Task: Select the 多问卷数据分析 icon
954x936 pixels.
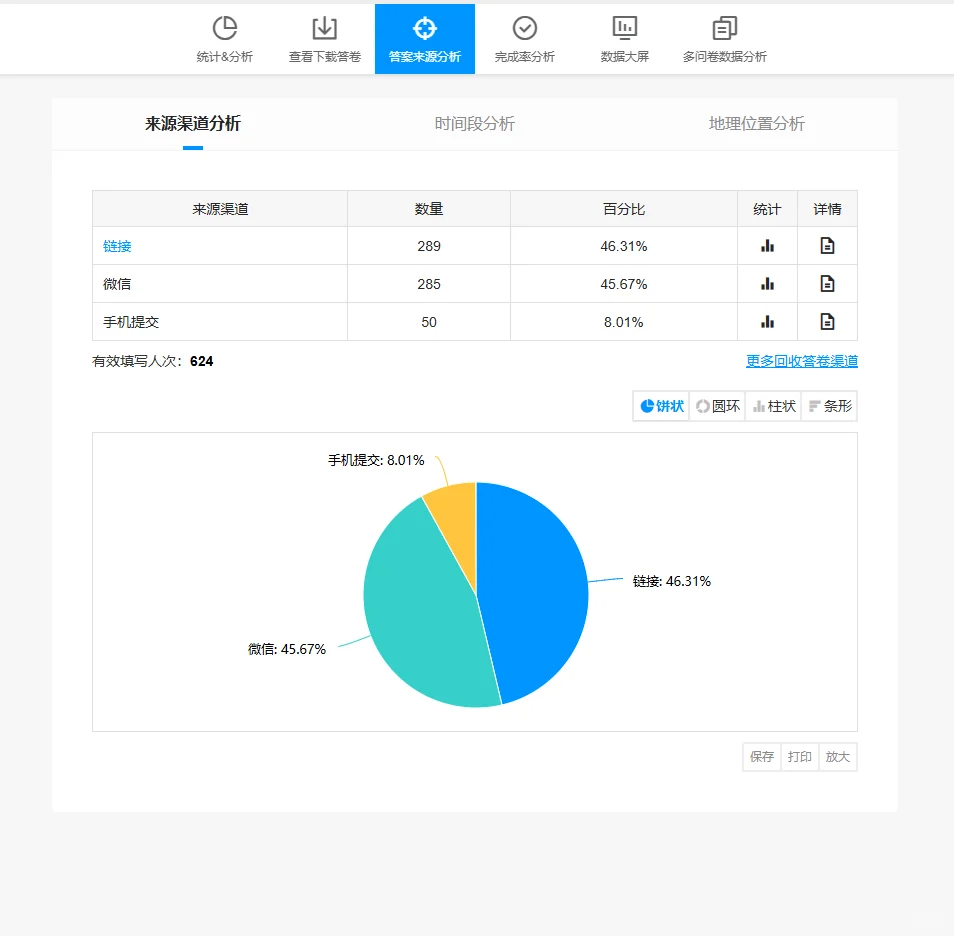Action: pos(722,27)
